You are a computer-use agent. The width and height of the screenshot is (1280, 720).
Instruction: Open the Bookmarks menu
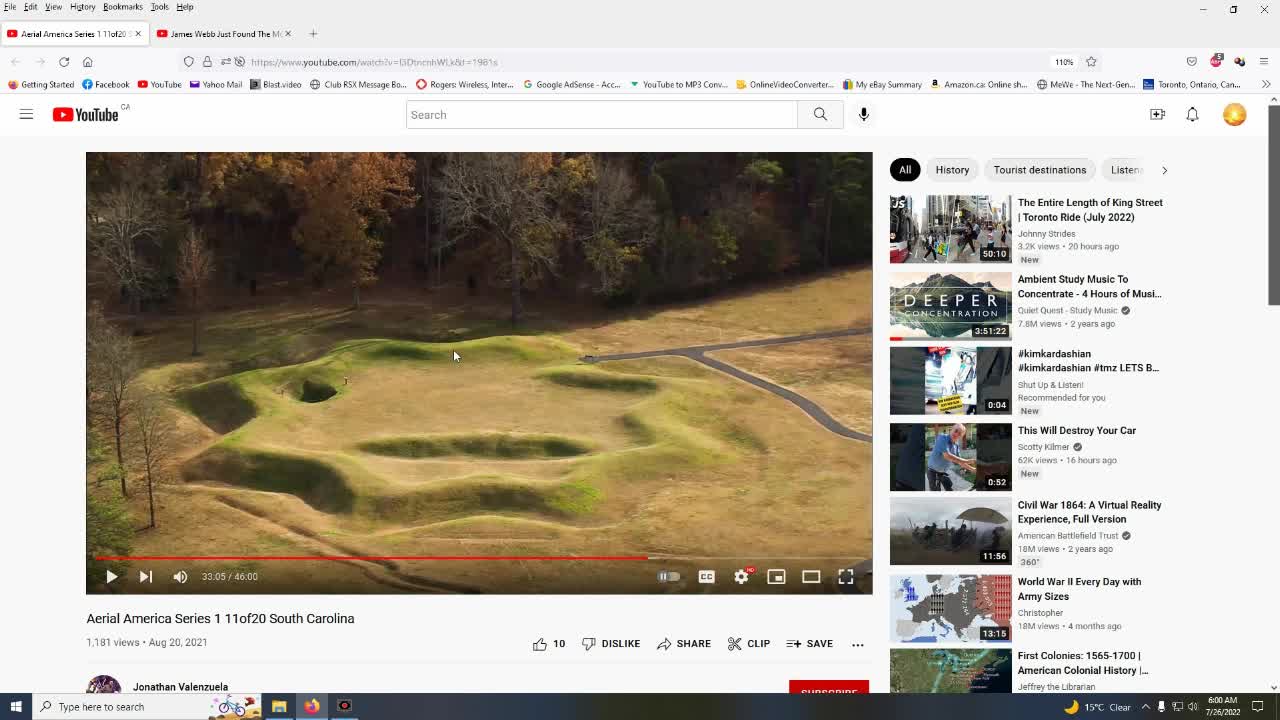(x=122, y=7)
